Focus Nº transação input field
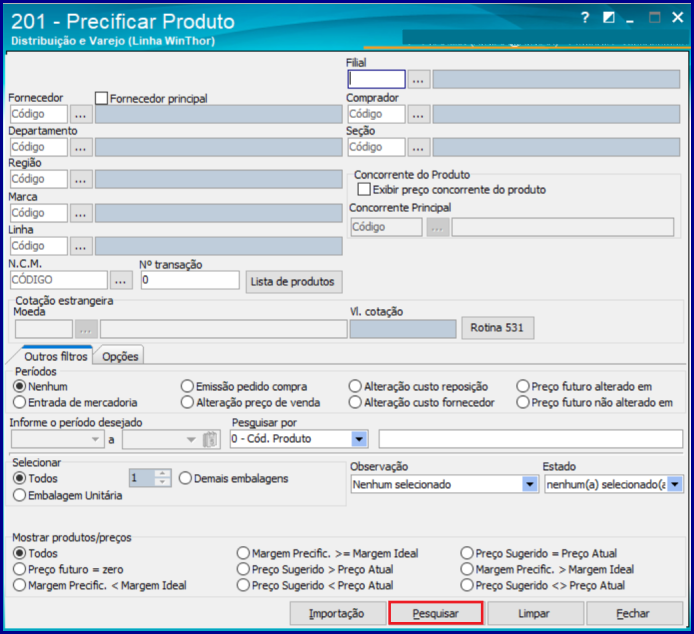This screenshot has height=634, width=694. [190, 280]
